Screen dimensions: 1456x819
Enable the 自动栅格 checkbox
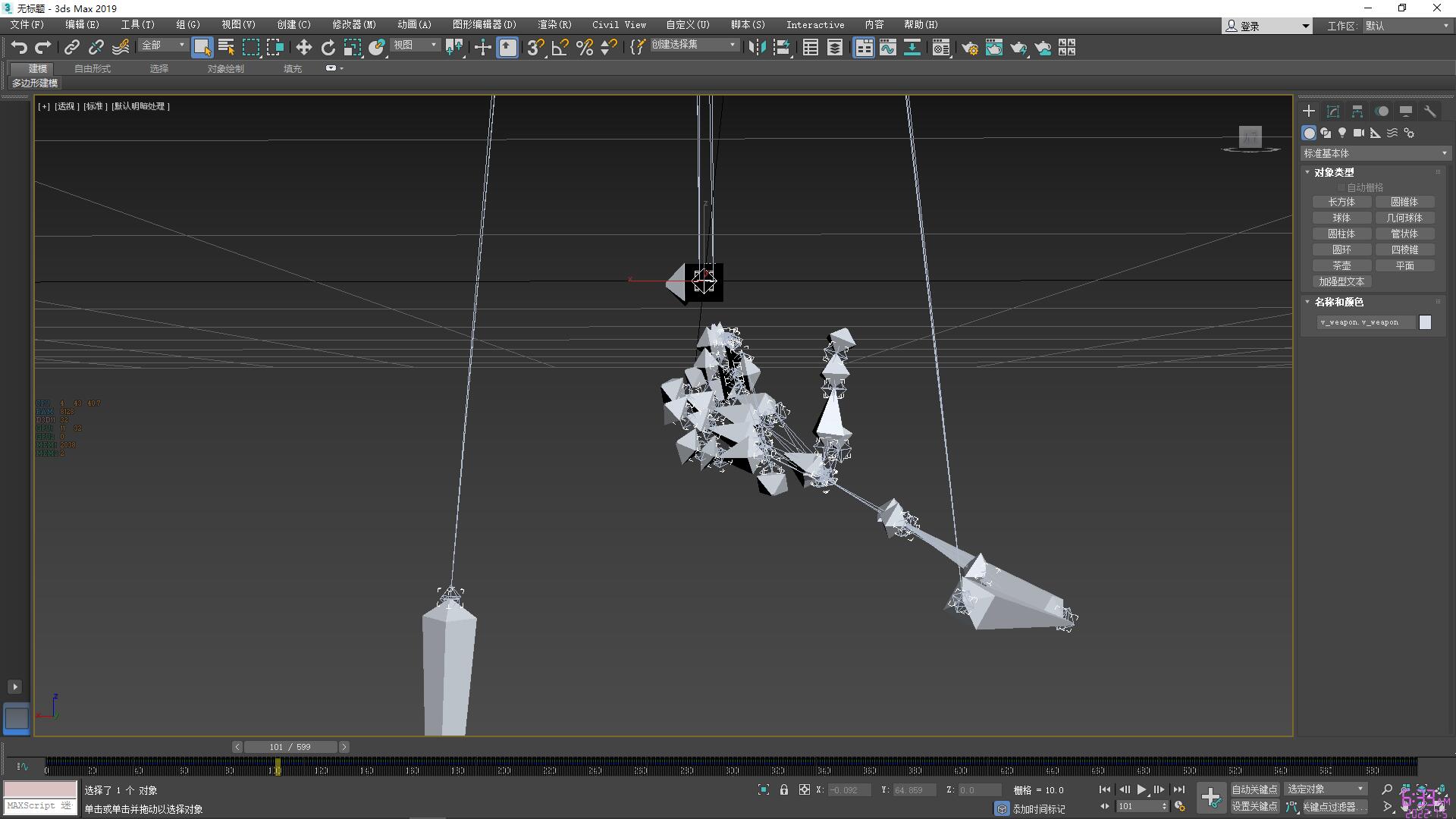click(1341, 187)
